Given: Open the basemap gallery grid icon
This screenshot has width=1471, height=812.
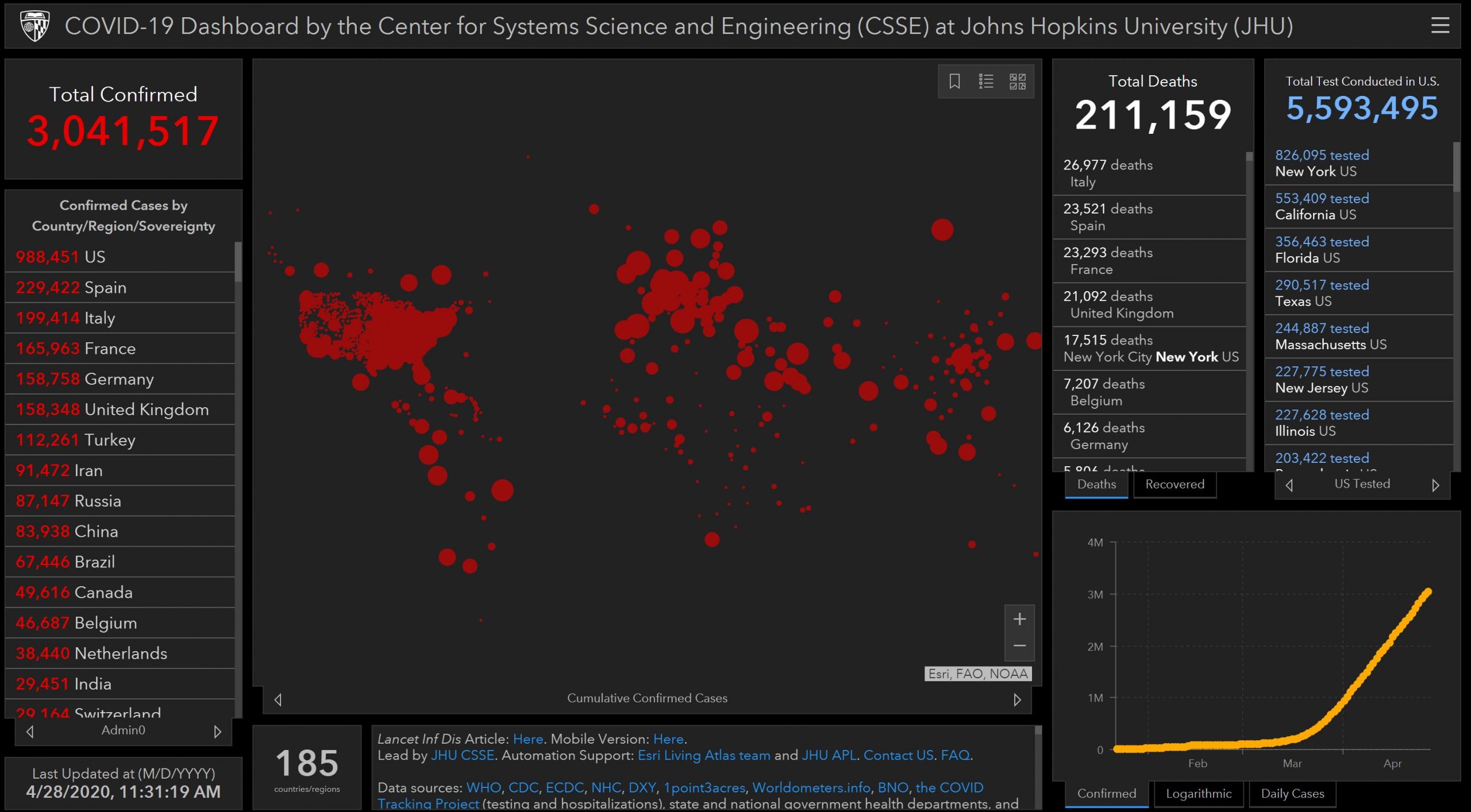Looking at the screenshot, I should click(x=1018, y=81).
